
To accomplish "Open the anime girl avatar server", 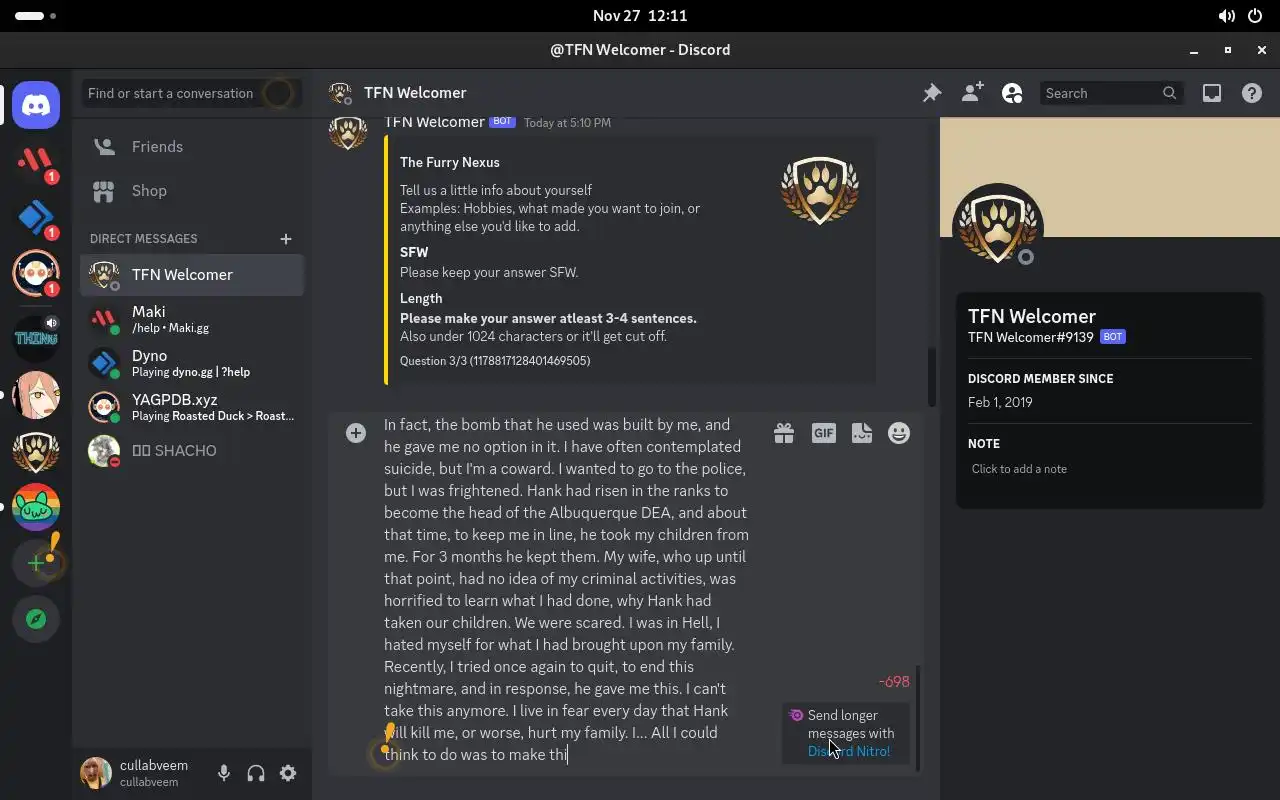I will pyautogui.click(x=36, y=394).
